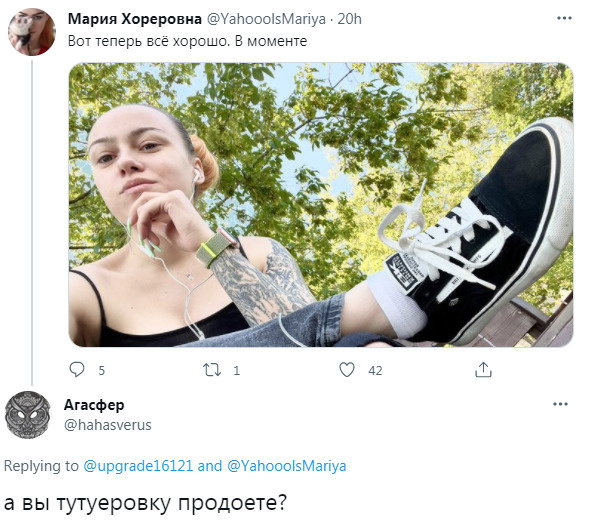Click the Мария Хореровна display name
The height and width of the screenshot is (520, 590).
pyautogui.click(x=135, y=19)
